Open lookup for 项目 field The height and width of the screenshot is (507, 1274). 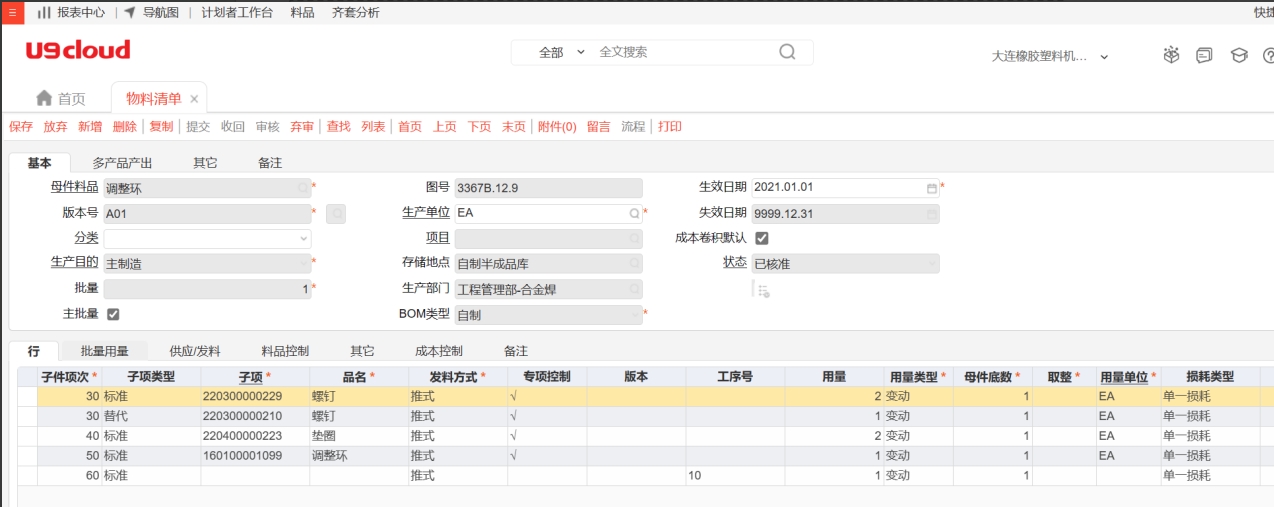pyautogui.click(x=634, y=239)
